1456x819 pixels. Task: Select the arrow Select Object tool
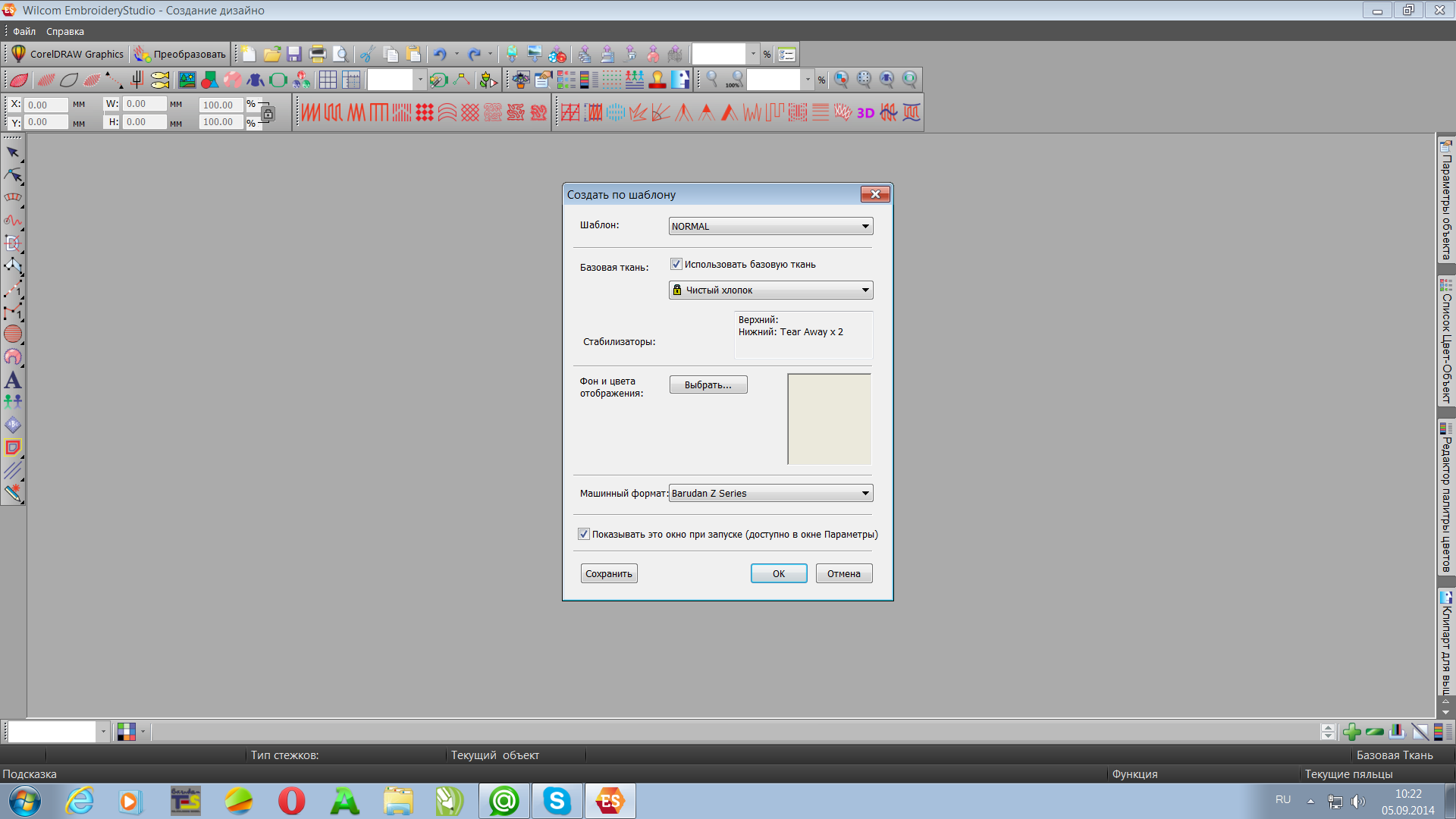13,152
